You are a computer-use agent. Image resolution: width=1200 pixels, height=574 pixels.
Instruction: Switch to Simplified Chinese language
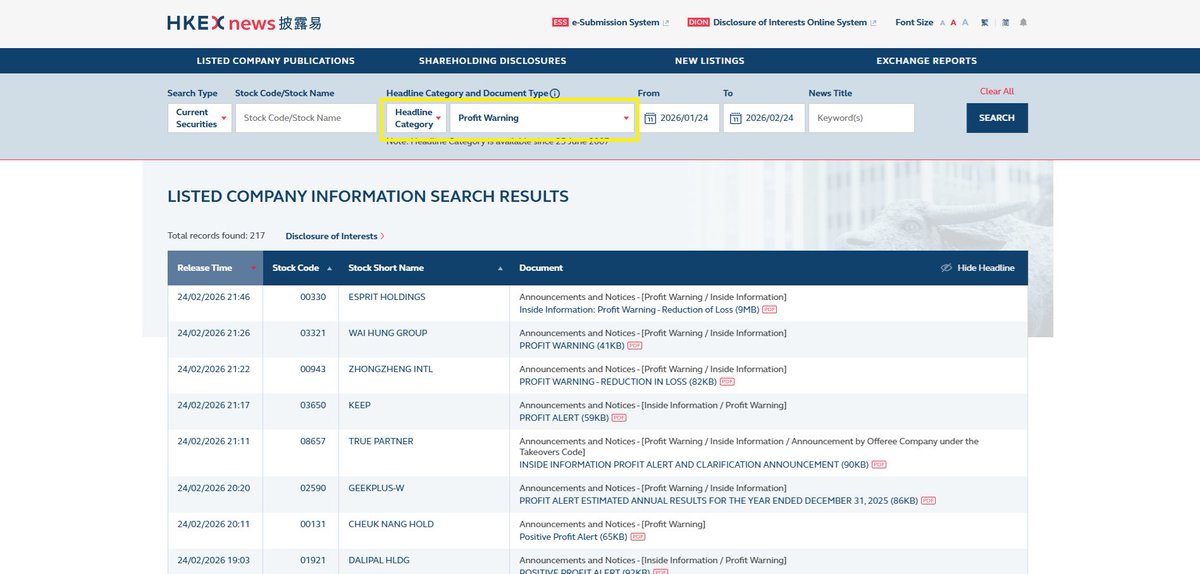[1005, 22]
